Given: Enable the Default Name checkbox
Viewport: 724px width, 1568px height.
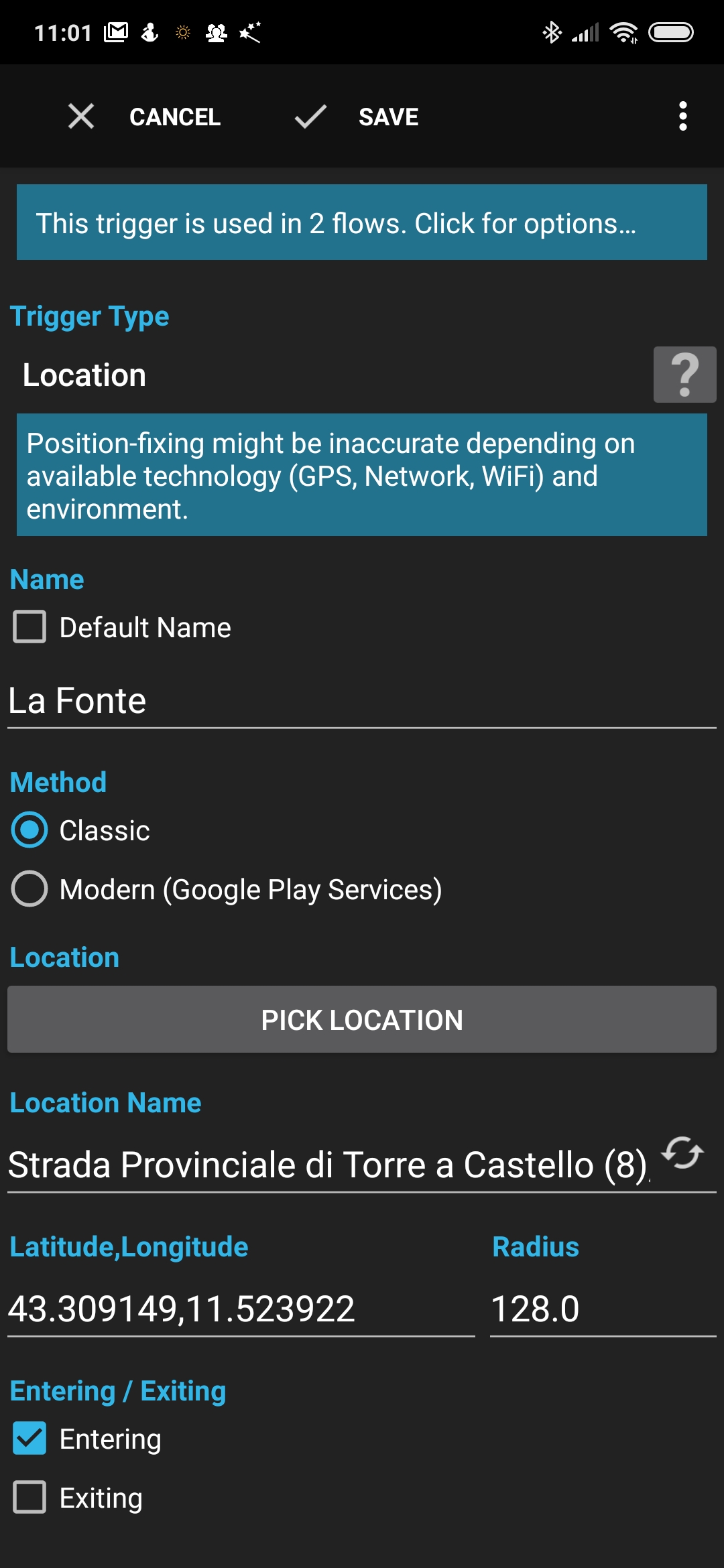Looking at the screenshot, I should pos(29,627).
